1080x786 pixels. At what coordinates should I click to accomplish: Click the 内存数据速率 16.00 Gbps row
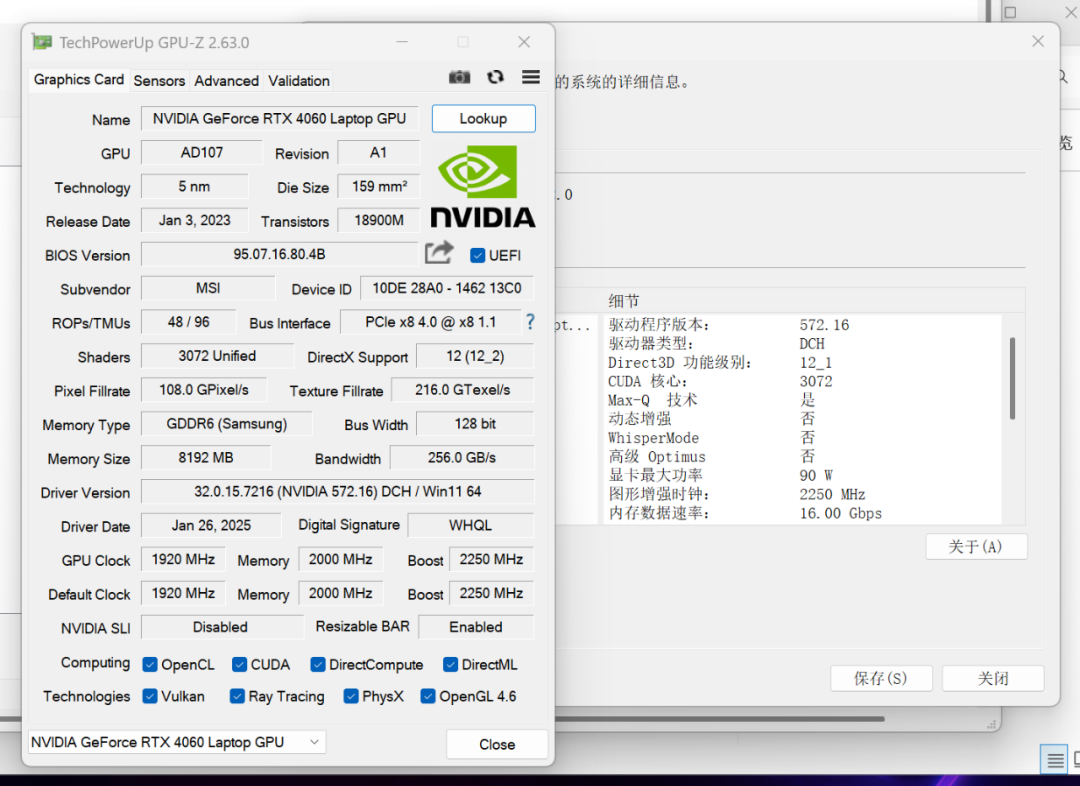click(802, 513)
